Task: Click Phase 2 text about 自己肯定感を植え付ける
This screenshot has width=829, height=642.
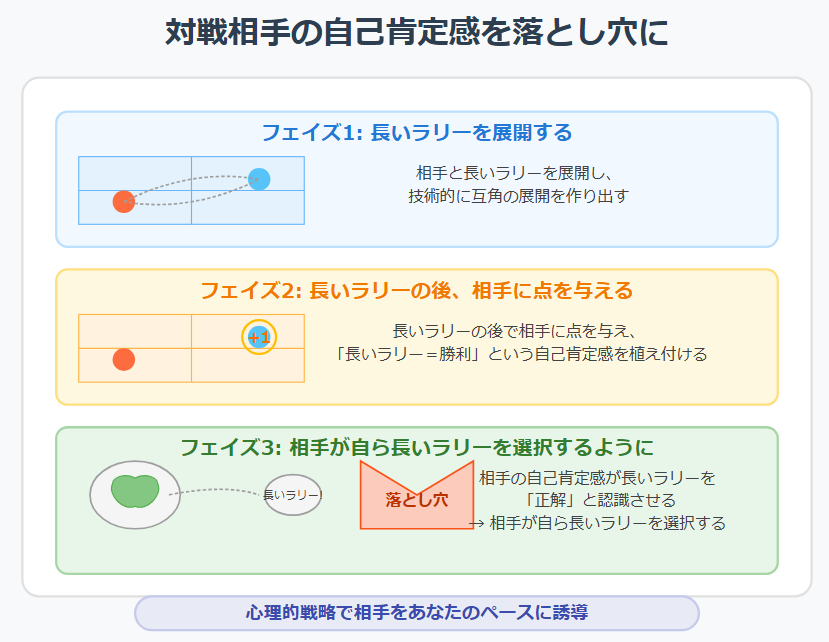Action: [x=521, y=354]
